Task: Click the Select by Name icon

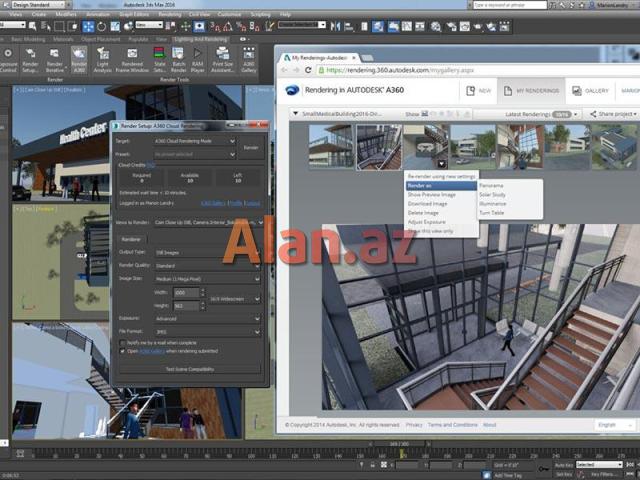Action: point(46,27)
